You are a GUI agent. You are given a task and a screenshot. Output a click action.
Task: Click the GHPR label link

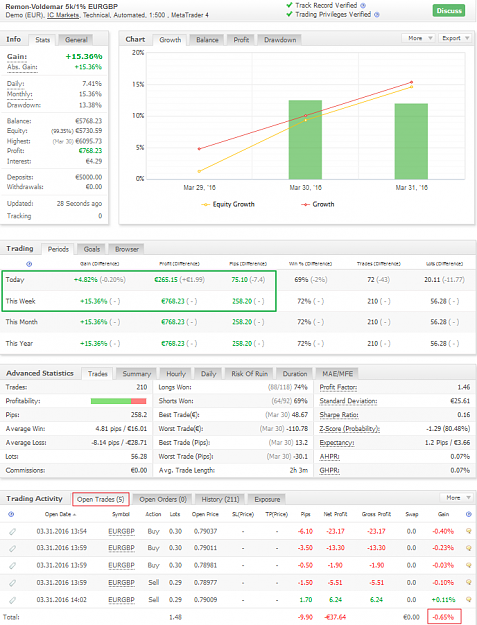[x=329, y=471]
